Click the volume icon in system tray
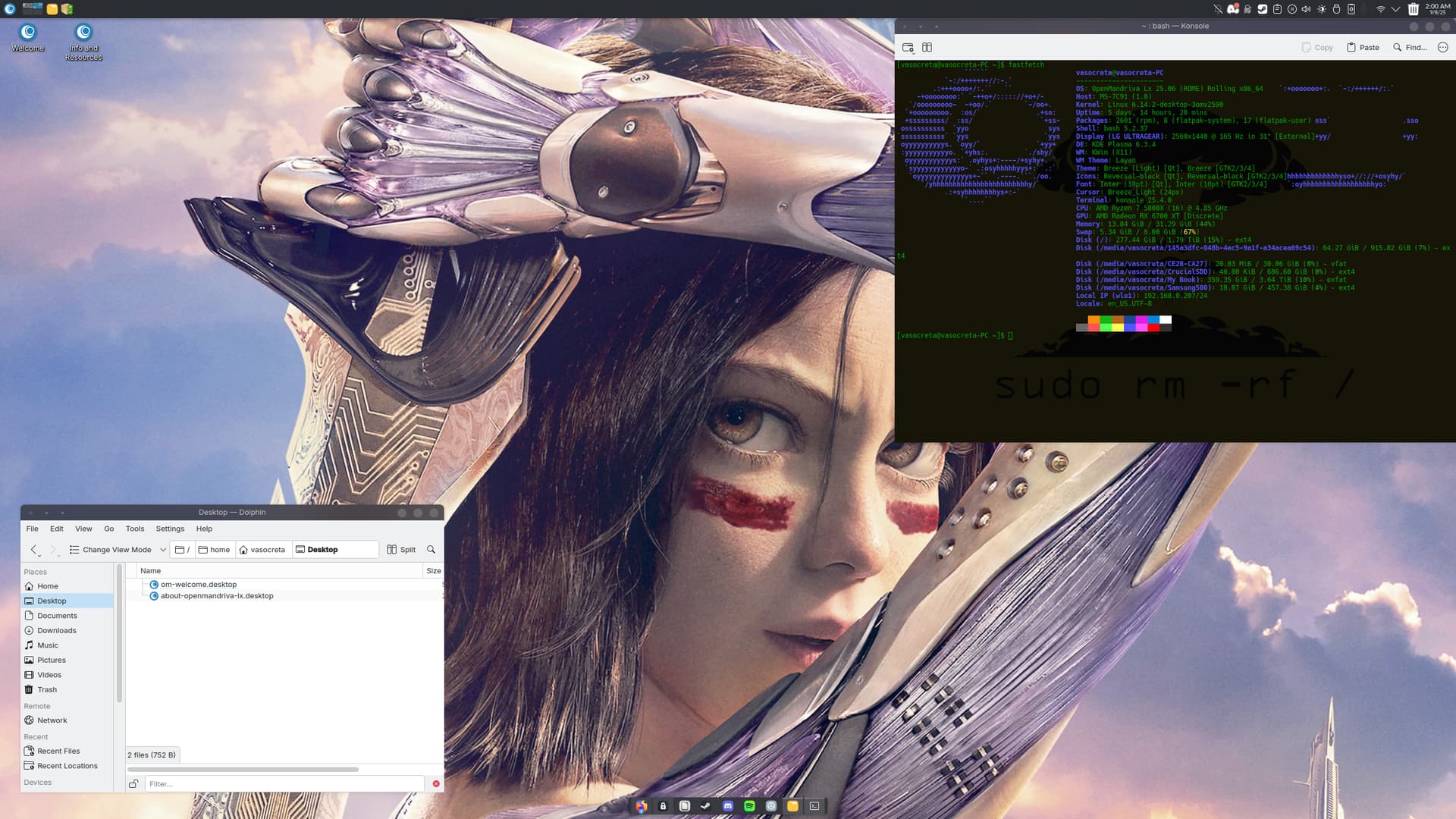The image size is (1456, 819). pos(1306,9)
